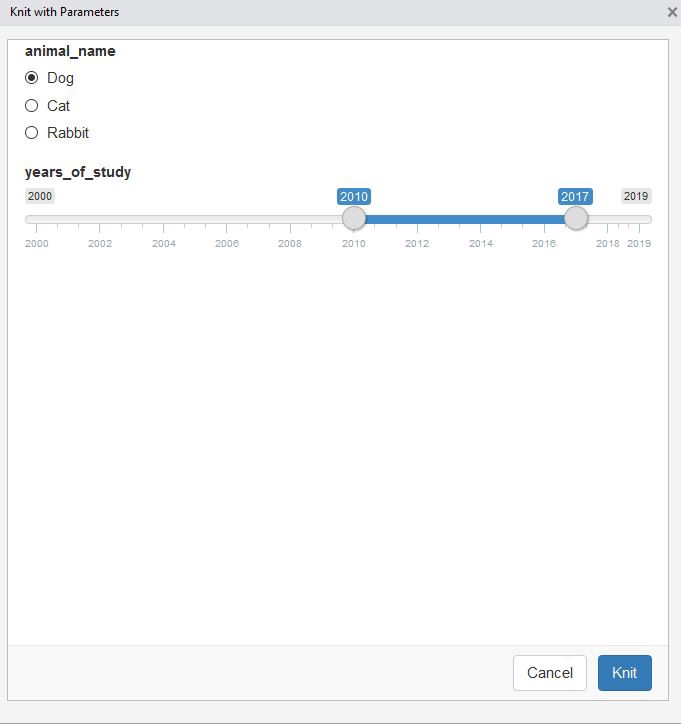Screen dimensions: 681x724
Task: Click the 2014 tick label on slider
Action: coord(481,243)
